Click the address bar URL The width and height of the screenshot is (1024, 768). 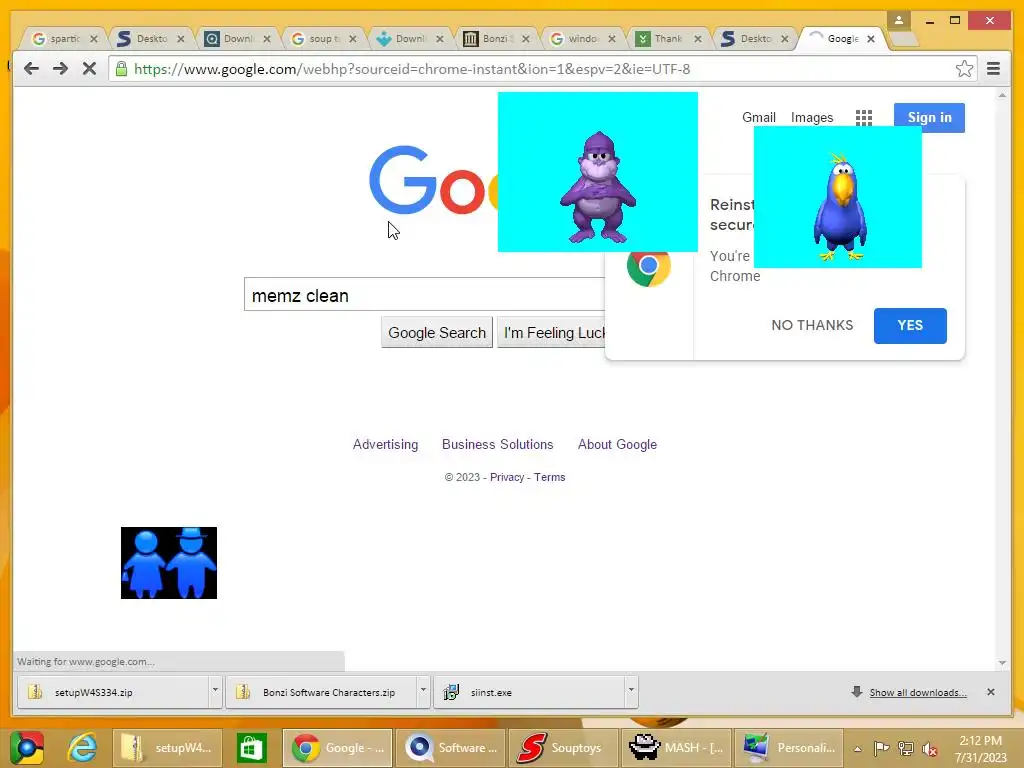[x=412, y=69]
